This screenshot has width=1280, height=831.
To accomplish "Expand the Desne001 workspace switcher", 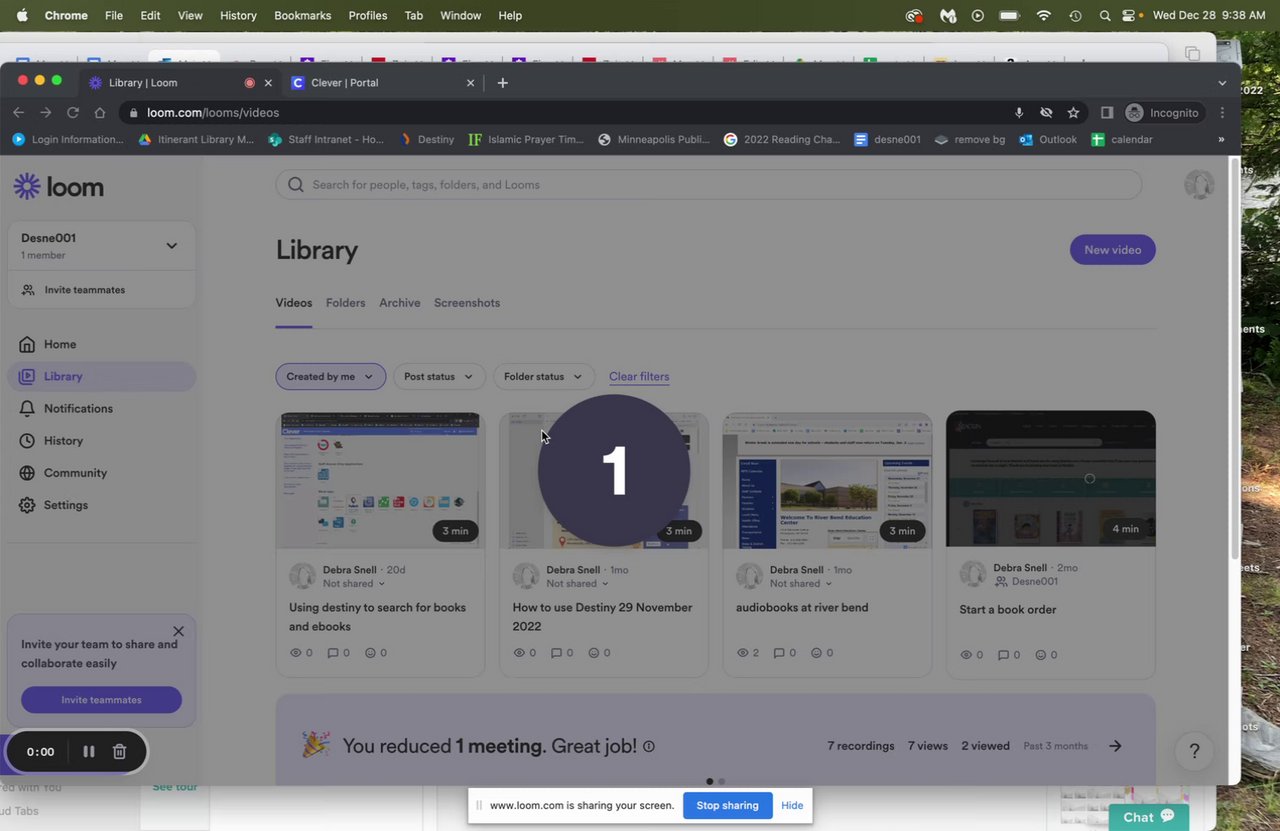I will coord(101,246).
